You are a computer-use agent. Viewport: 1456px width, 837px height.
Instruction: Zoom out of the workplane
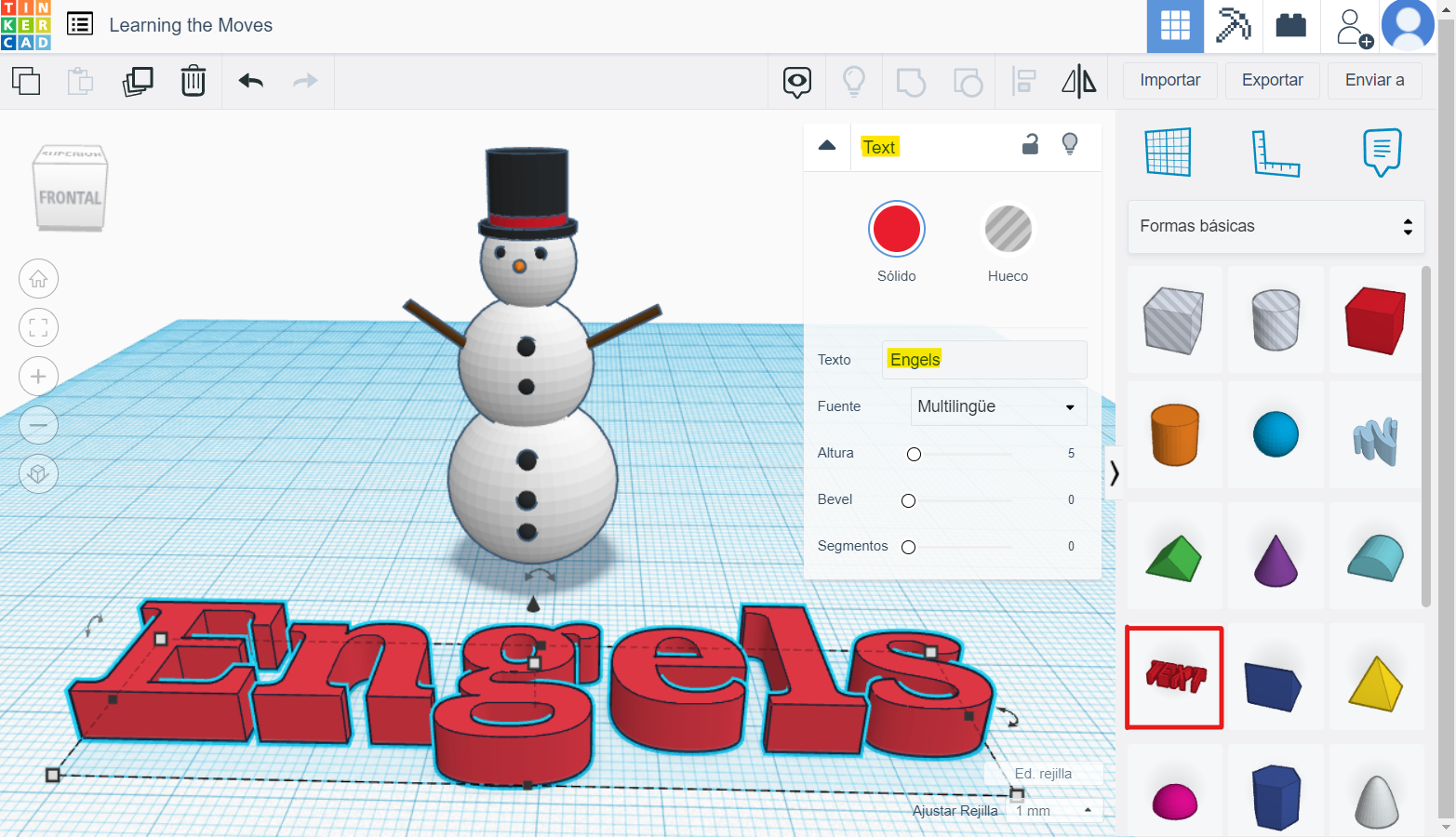(38, 425)
